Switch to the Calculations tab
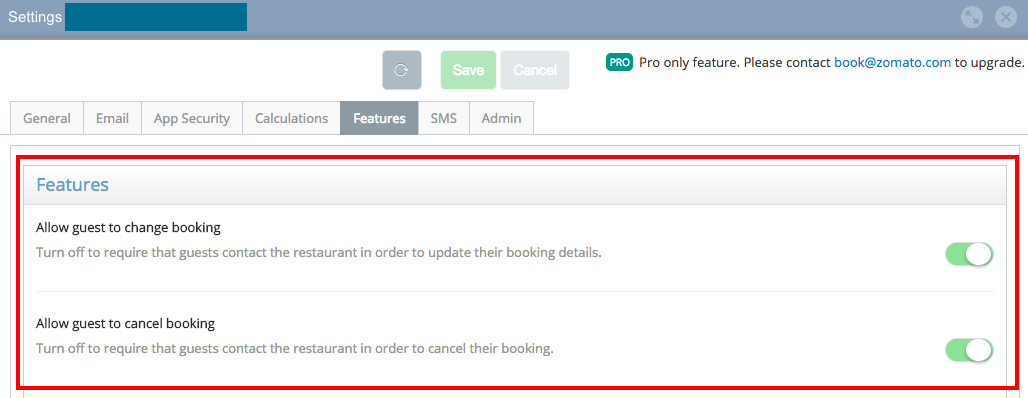1028x398 pixels. pyautogui.click(x=291, y=119)
